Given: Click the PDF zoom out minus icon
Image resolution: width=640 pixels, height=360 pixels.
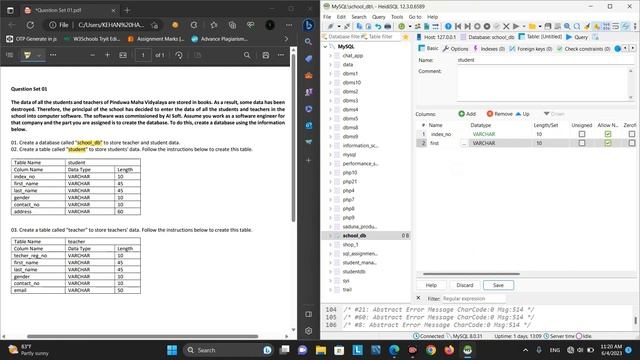Looking at the screenshot, I should (x=93, y=55).
